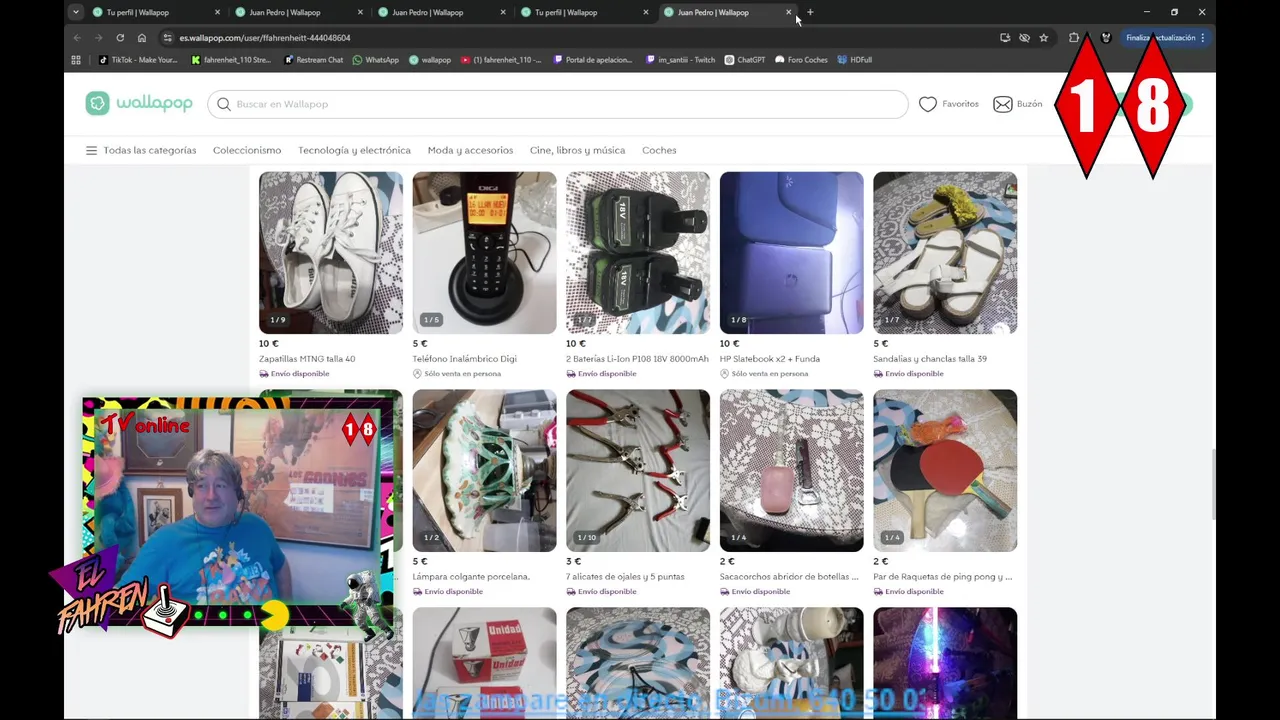Open listing Par de Raquetas de ping pong
This screenshot has height=720, width=1280.
[942, 577]
